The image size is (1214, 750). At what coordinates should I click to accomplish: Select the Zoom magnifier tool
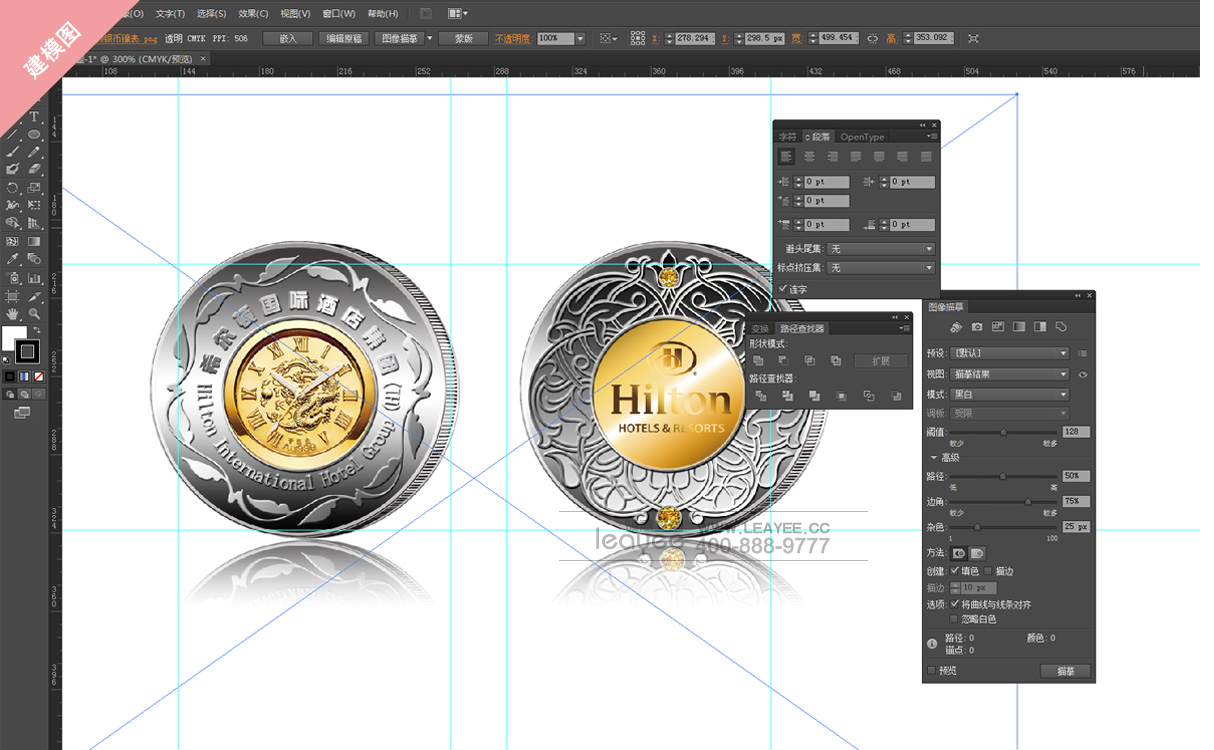[x=34, y=314]
